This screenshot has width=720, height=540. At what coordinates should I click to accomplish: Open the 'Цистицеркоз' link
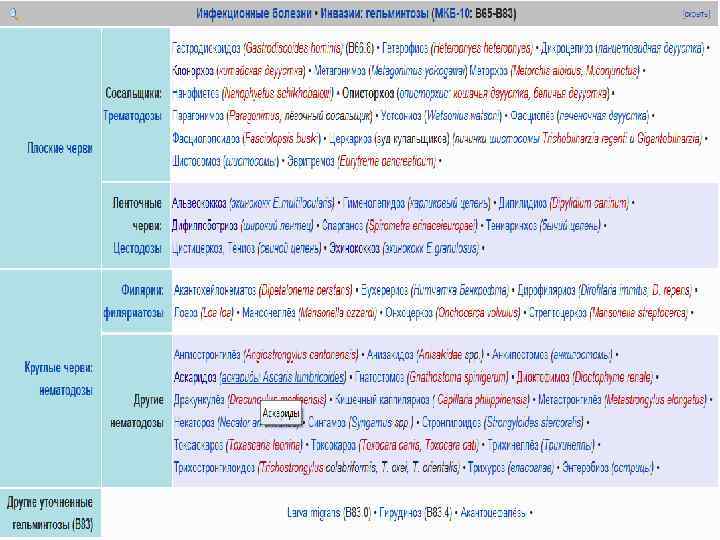(198, 248)
